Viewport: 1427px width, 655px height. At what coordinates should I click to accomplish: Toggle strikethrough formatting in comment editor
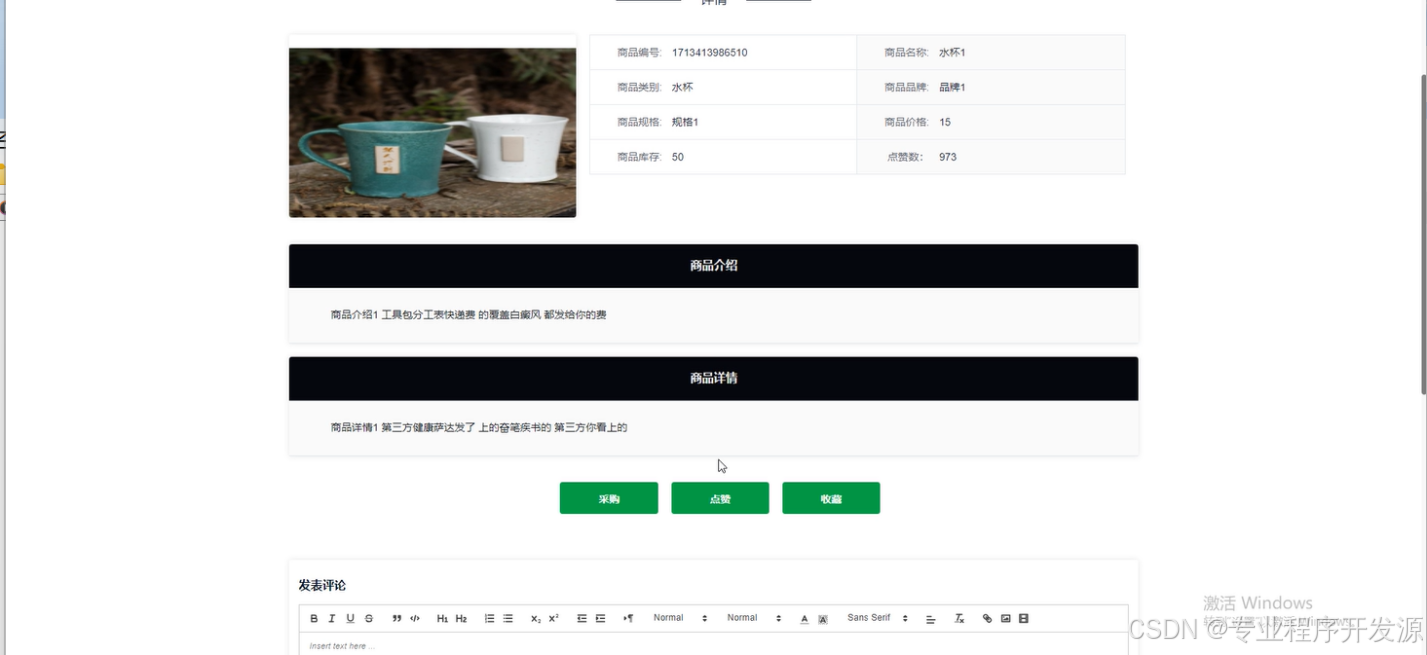click(x=369, y=619)
